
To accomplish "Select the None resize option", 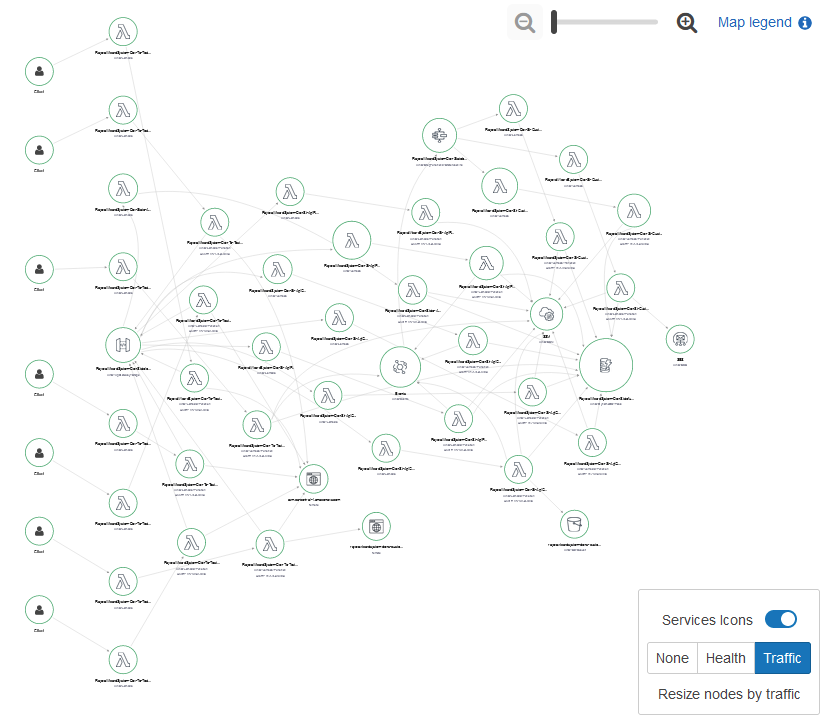I will point(672,658).
